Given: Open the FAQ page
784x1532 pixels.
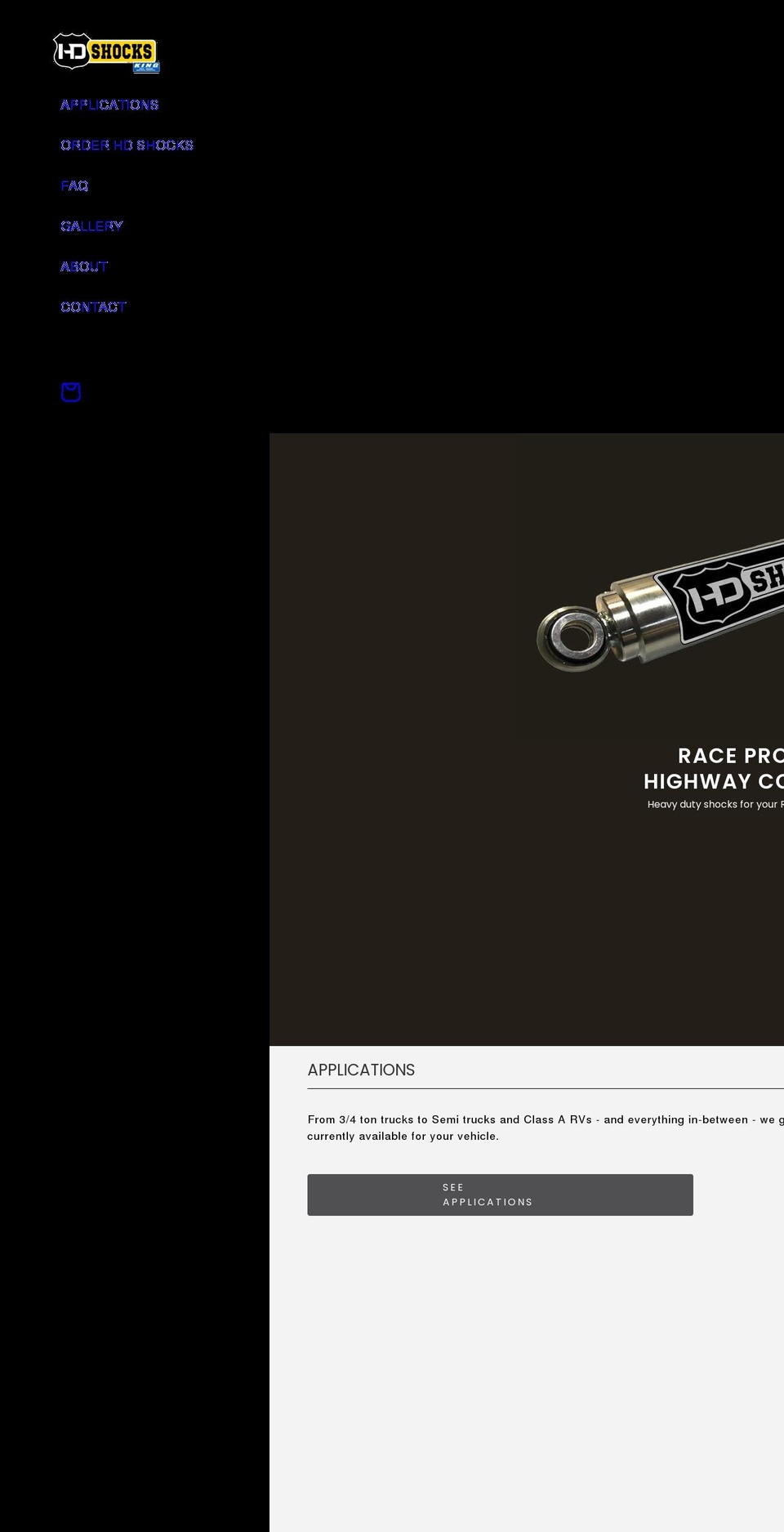Looking at the screenshot, I should click(x=74, y=185).
